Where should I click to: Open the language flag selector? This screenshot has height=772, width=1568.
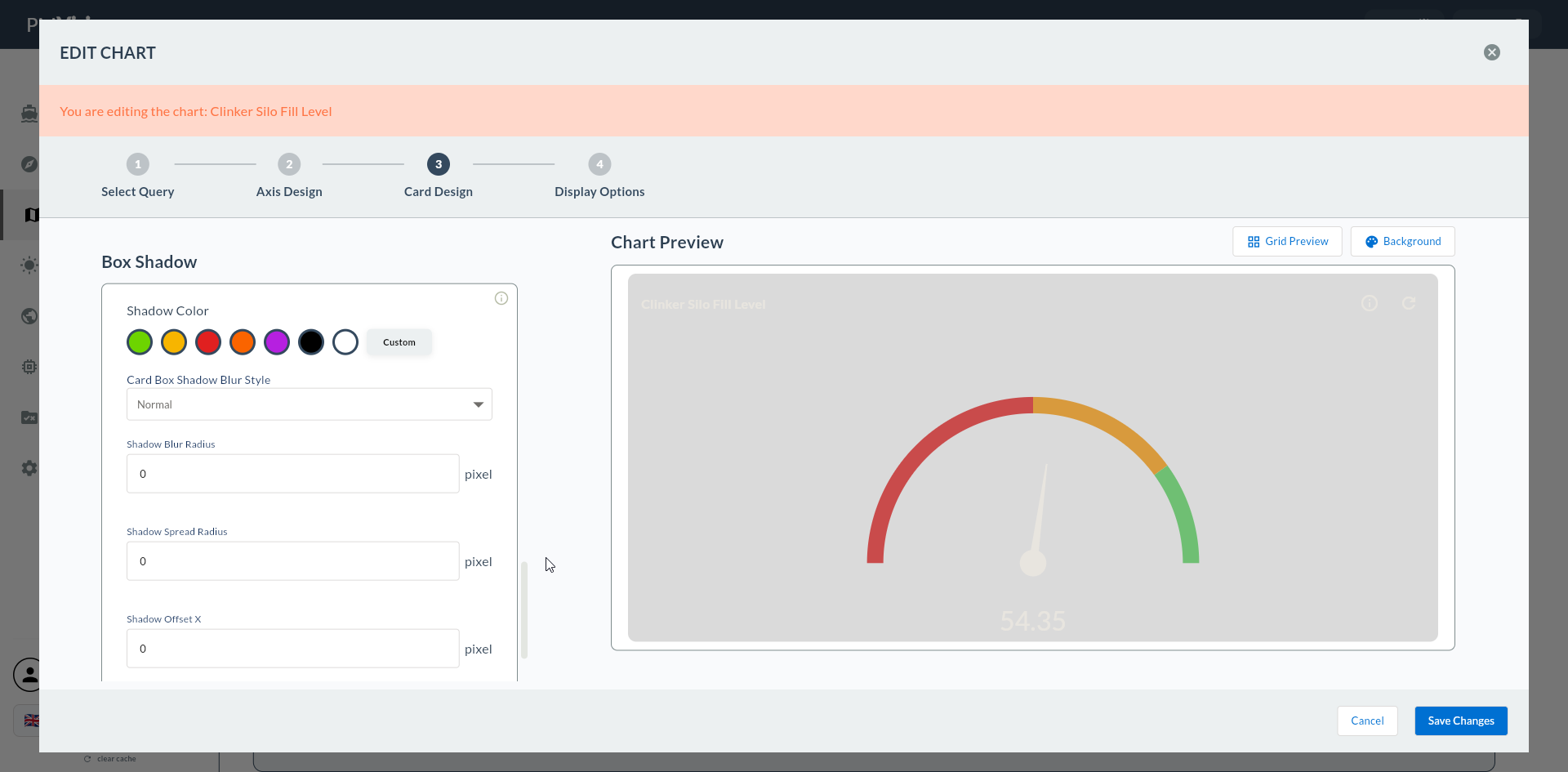[x=31, y=721]
